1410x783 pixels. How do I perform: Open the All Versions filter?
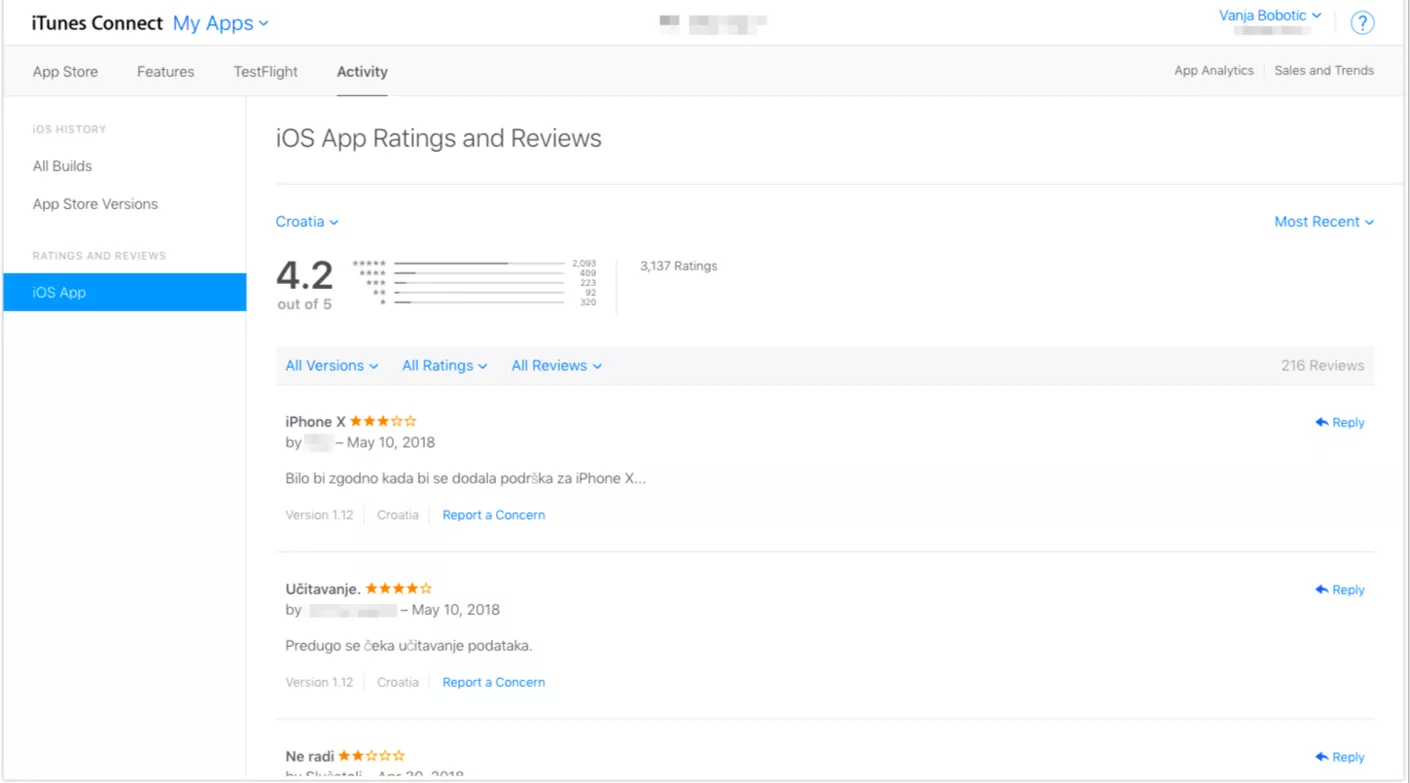click(x=332, y=366)
